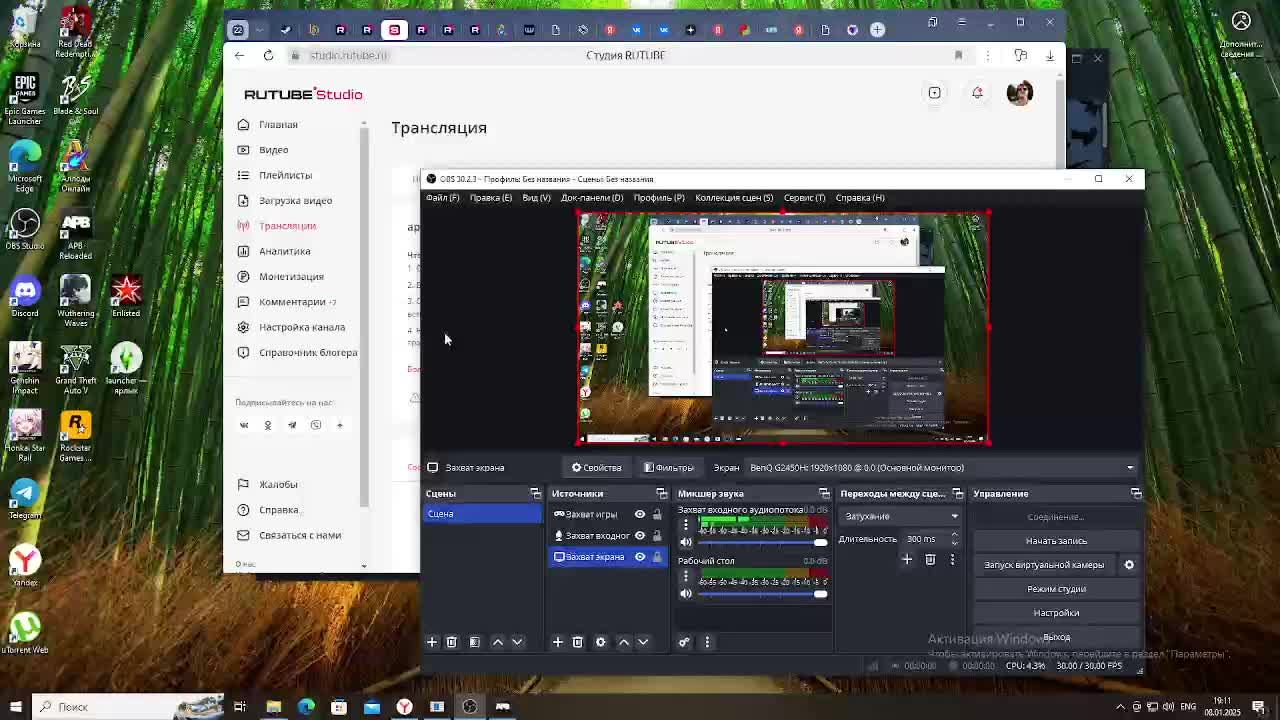Remove selected source with trash icon
This screenshot has height=720, width=1280.
click(x=577, y=642)
